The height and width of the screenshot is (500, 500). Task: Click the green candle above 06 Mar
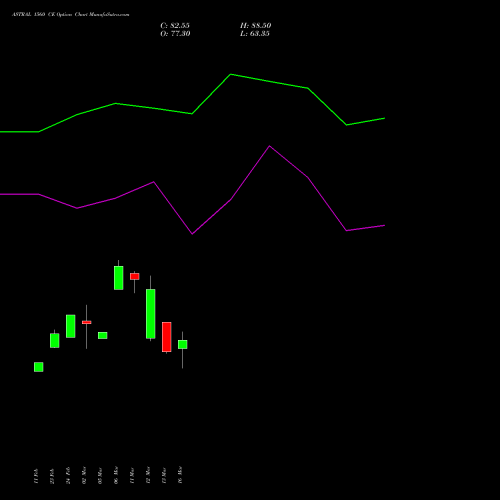click(x=119, y=278)
